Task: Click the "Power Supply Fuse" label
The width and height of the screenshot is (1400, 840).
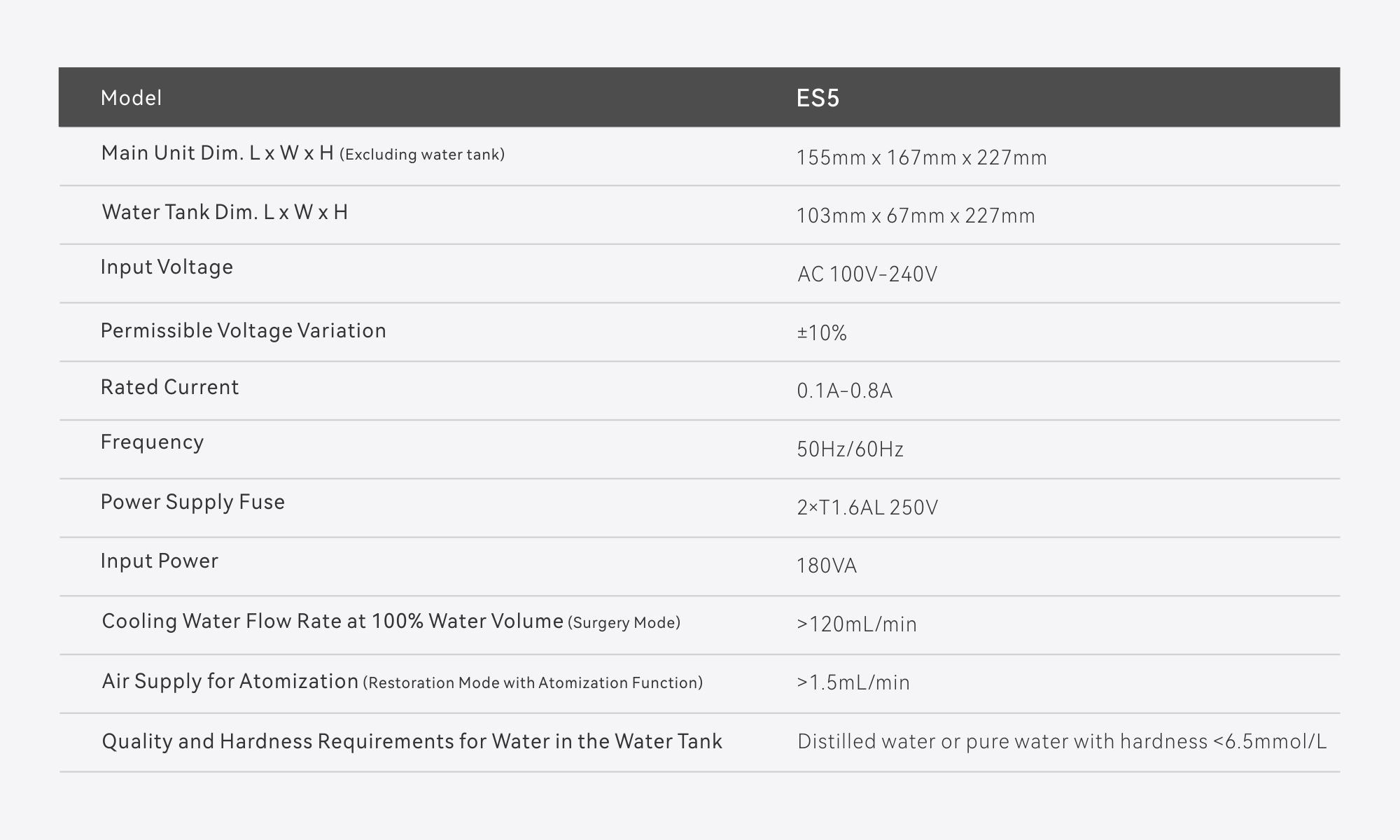Action: coord(192,502)
